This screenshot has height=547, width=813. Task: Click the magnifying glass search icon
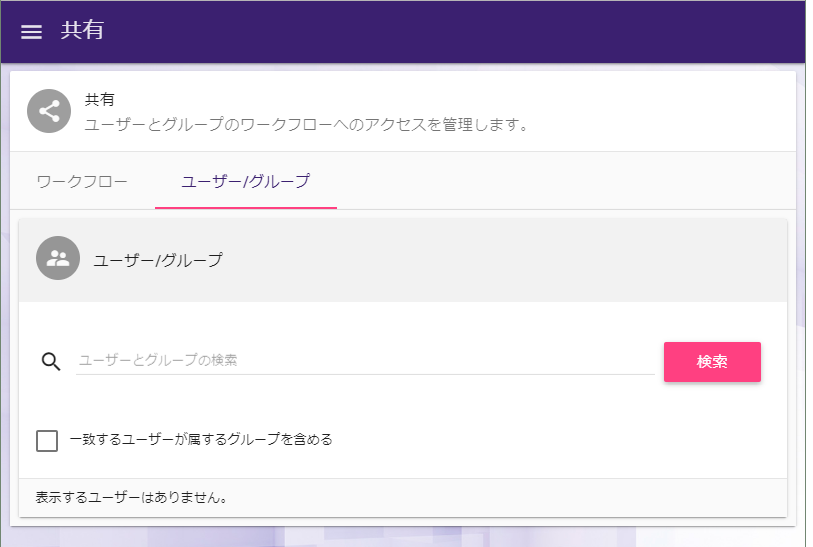[52, 361]
